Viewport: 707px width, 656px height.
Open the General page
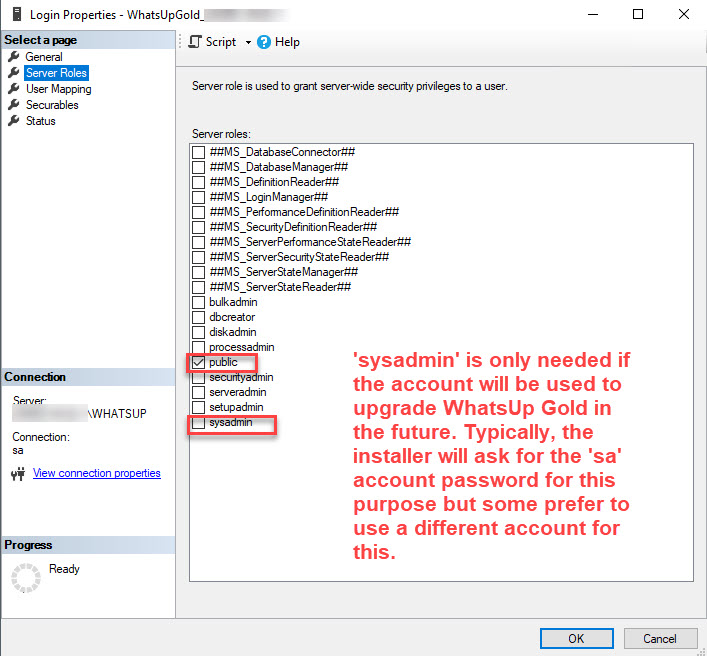pyautogui.click(x=44, y=57)
